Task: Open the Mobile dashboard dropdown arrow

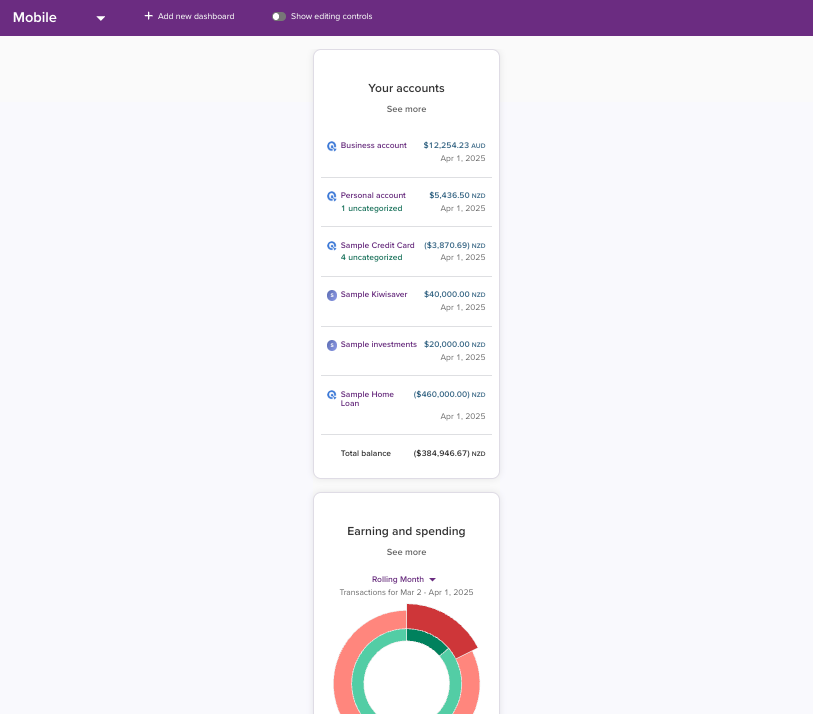Action: pos(101,18)
